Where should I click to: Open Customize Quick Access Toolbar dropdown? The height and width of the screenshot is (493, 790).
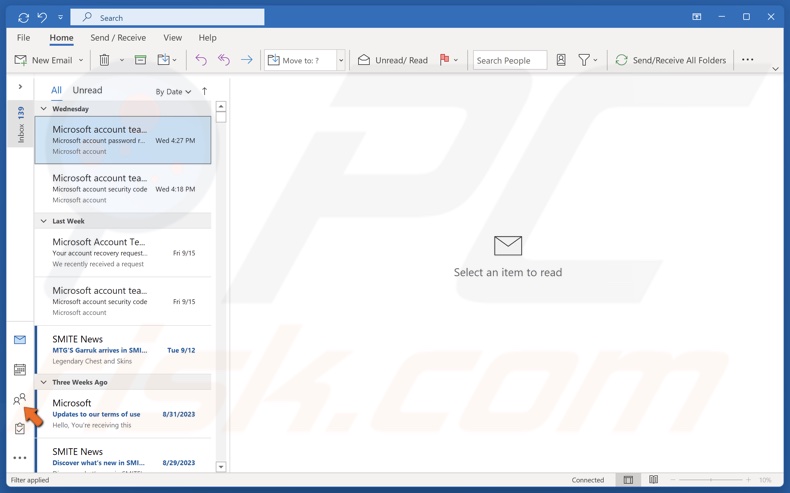60,18
